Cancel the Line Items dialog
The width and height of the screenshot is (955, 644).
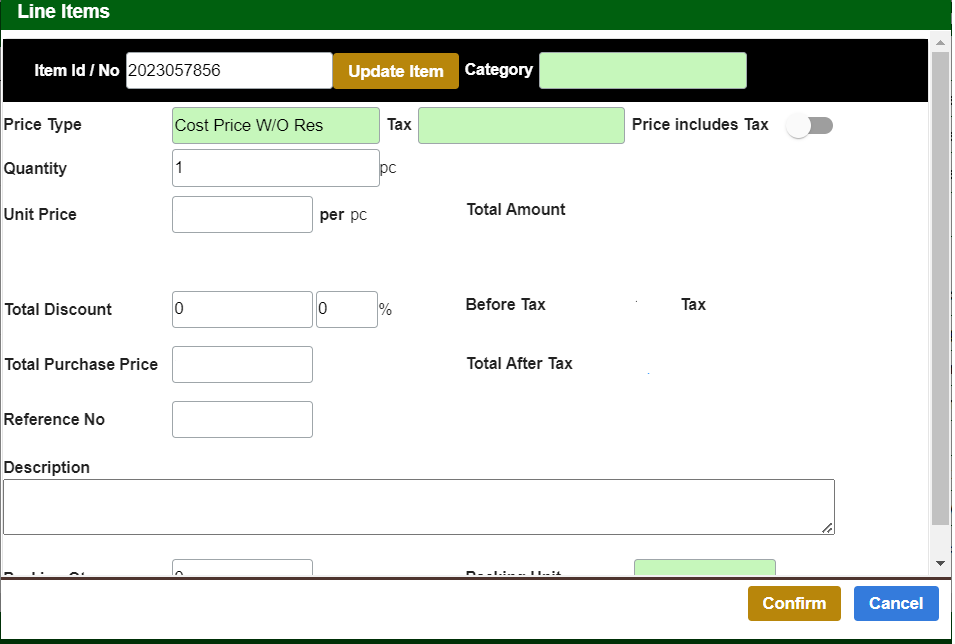tap(896, 604)
